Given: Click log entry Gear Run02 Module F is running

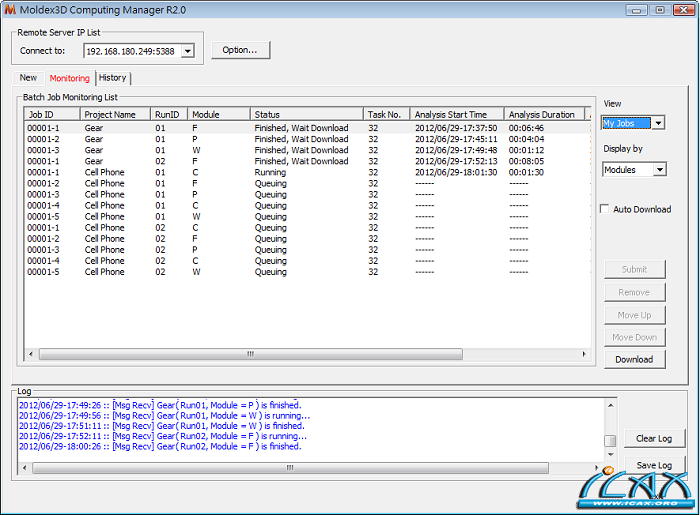Looking at the screenshot, I should pos(162,436).
